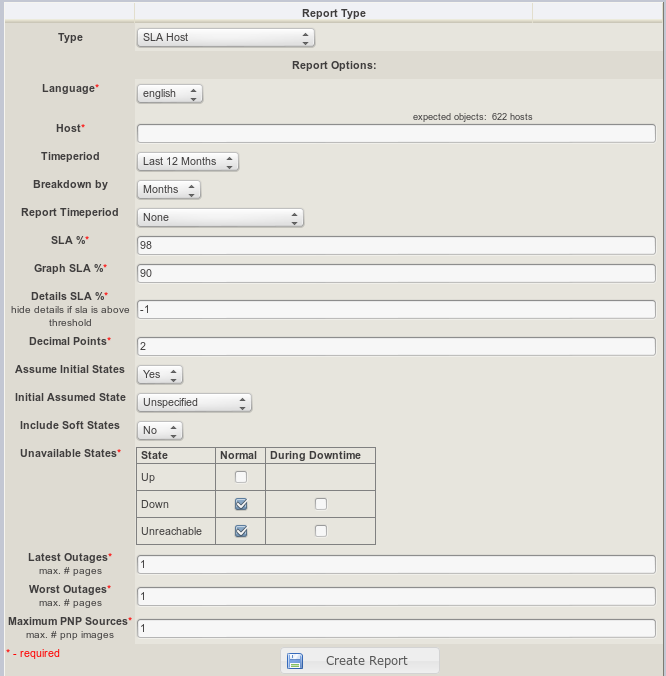
Task: Open the Assume Initial States dropdown
Action: click(x=160, y=374)
